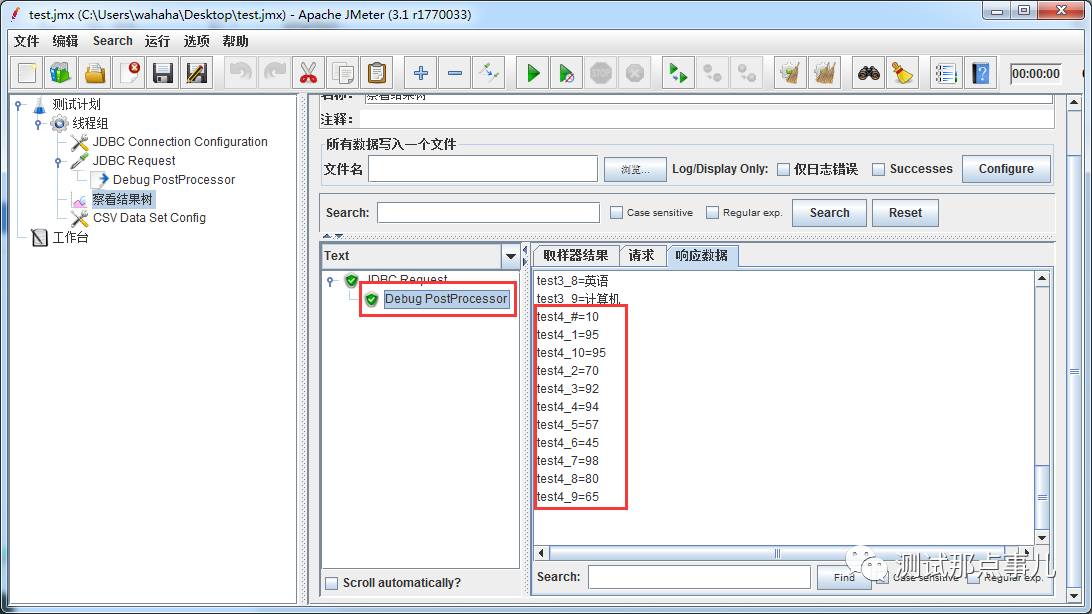This screenshot has width=1092, height=614.
Task: Open the Text renderer dropdown
Action: (x=510, y=256)
